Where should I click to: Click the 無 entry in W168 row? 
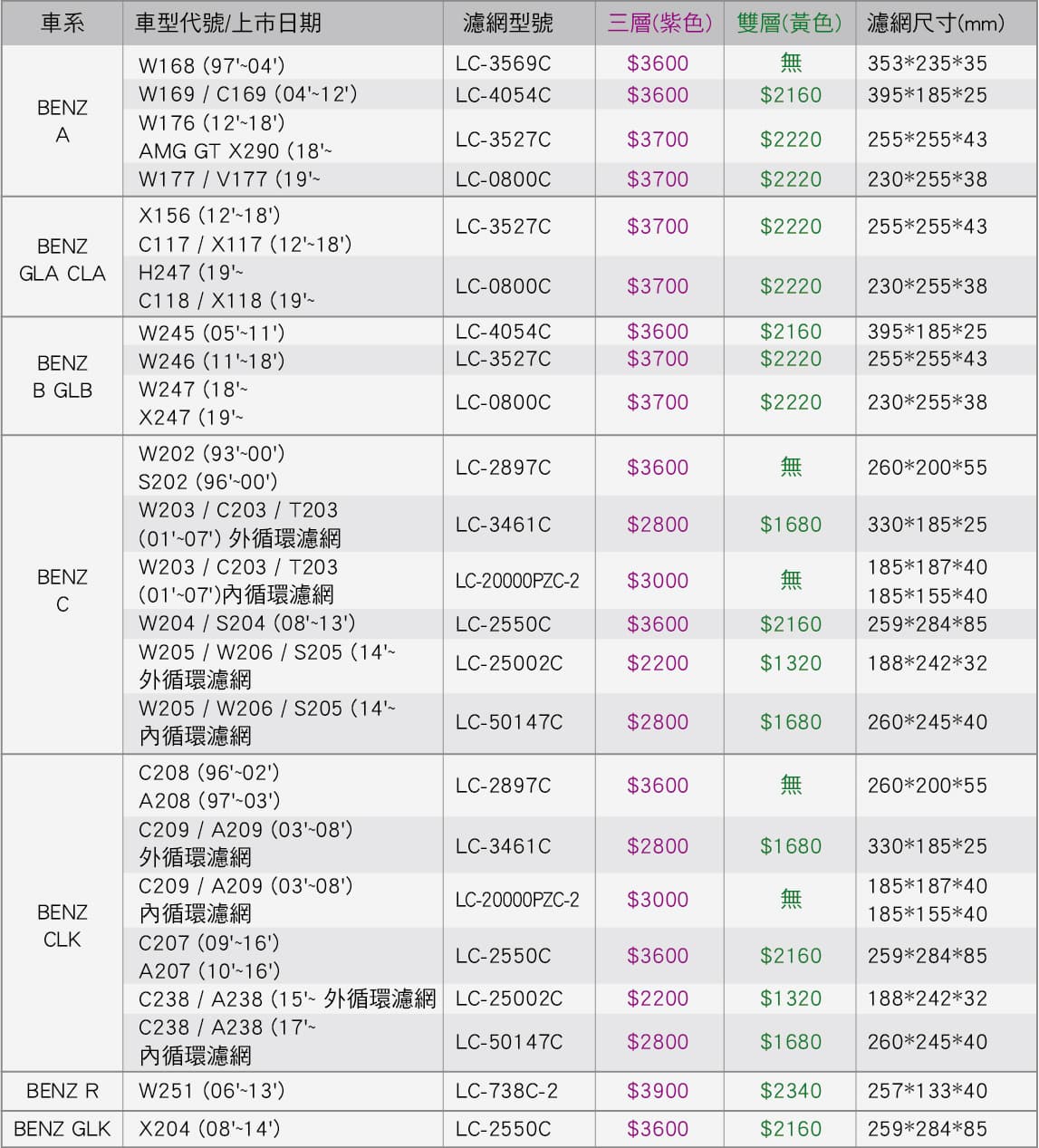coord(791,63)
